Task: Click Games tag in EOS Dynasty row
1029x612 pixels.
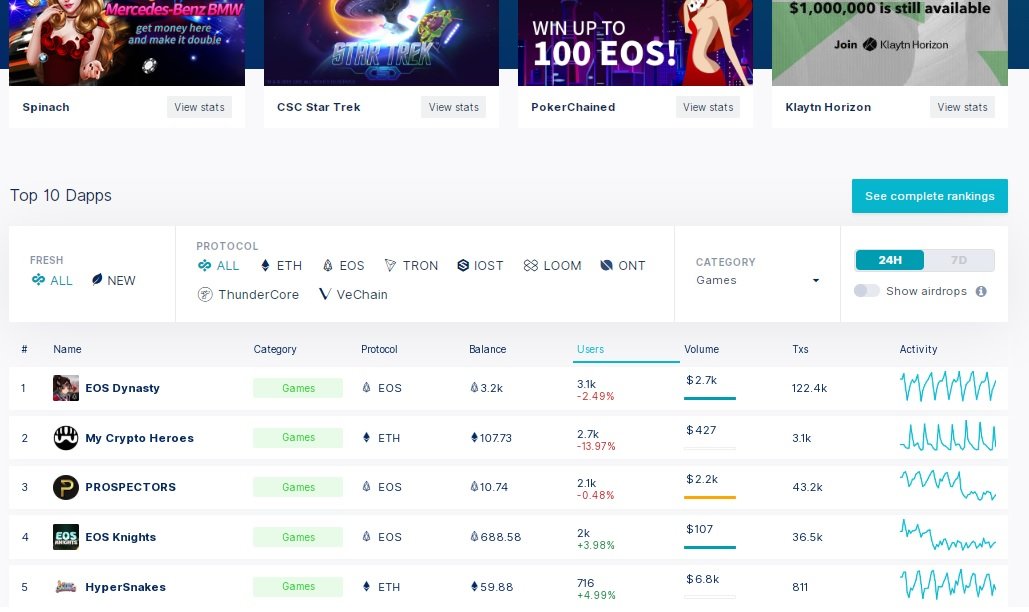Action: click(x=298, y=388)
